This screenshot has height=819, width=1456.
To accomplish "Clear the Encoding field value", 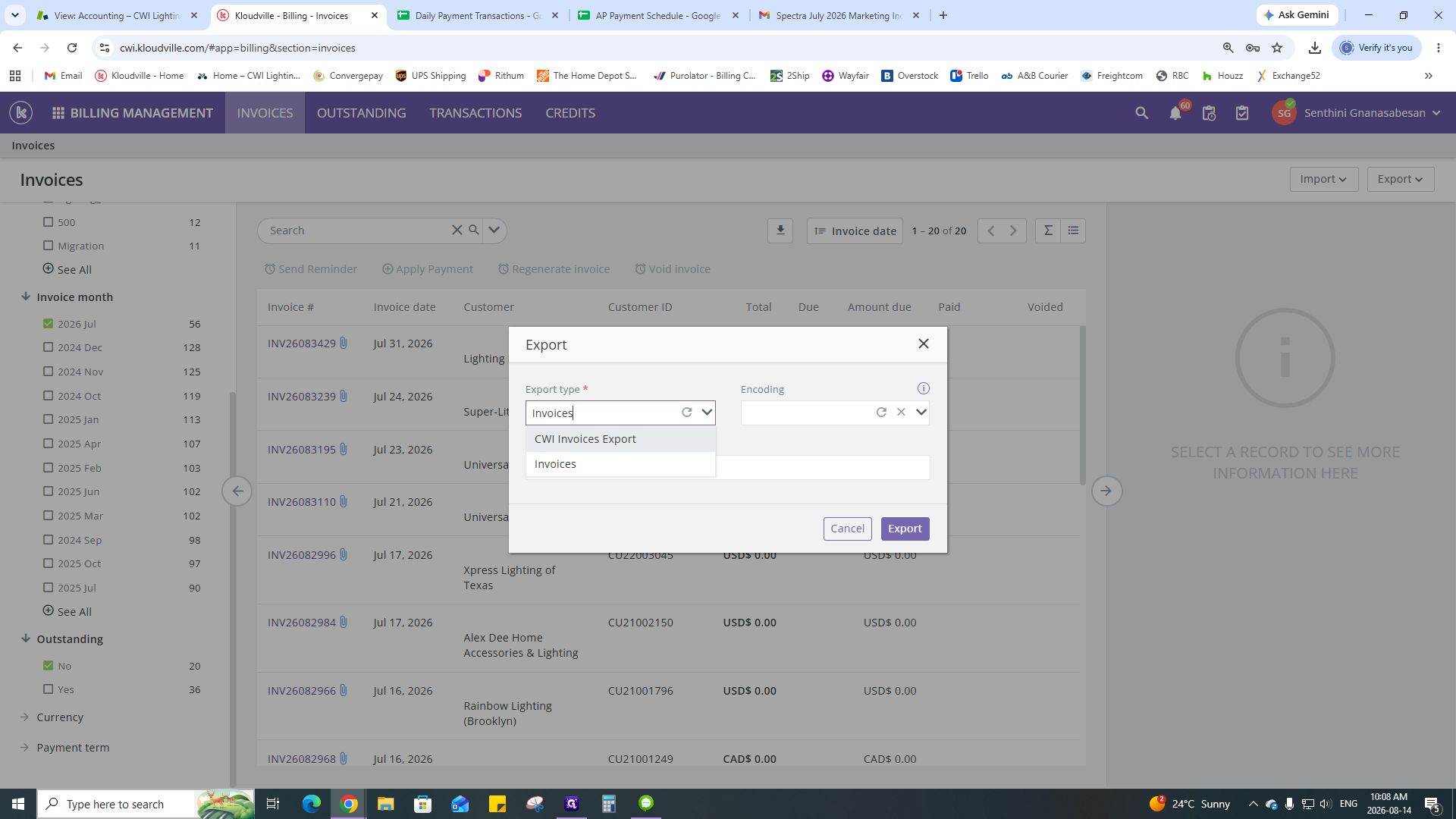I will (900, 413).
